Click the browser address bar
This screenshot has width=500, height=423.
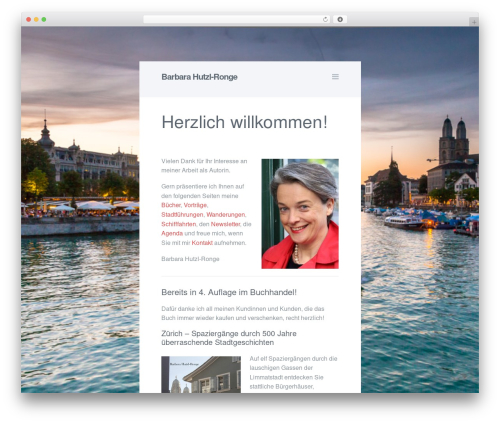[x=237, y=20]
